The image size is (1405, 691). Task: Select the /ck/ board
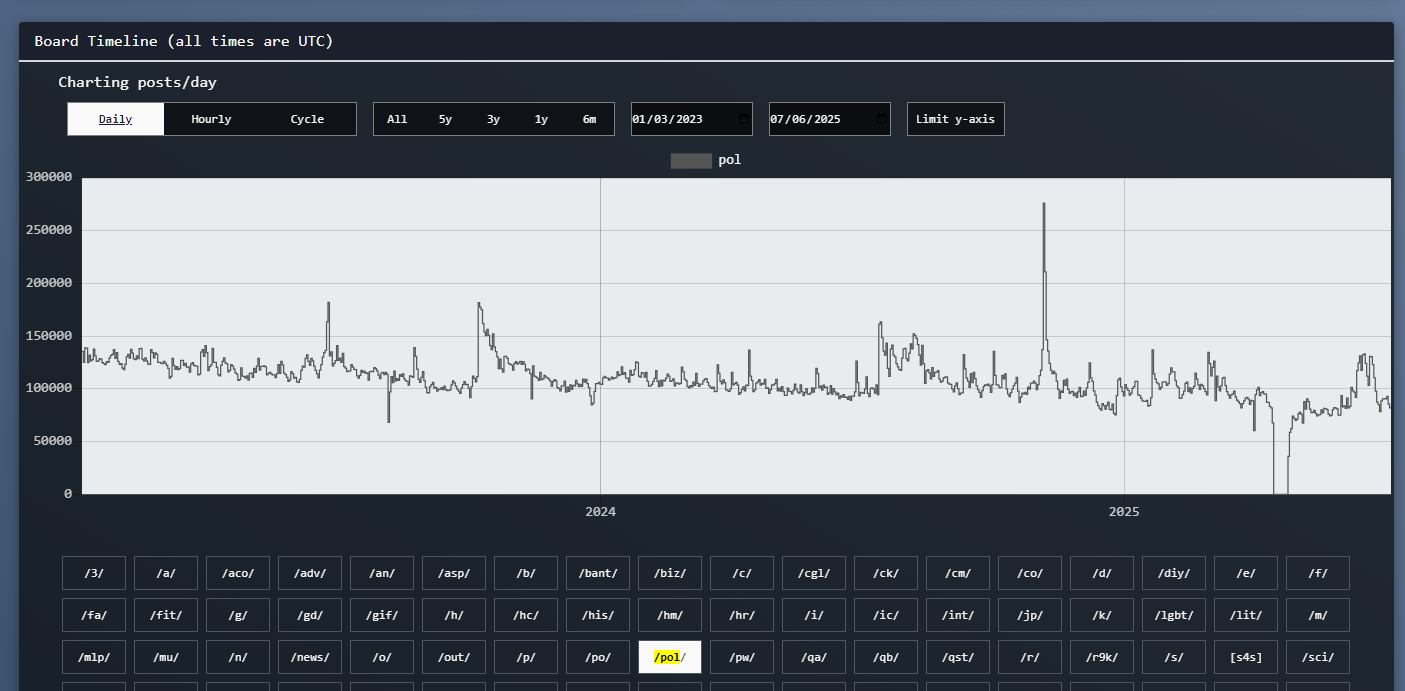click(x=886, y=573)
